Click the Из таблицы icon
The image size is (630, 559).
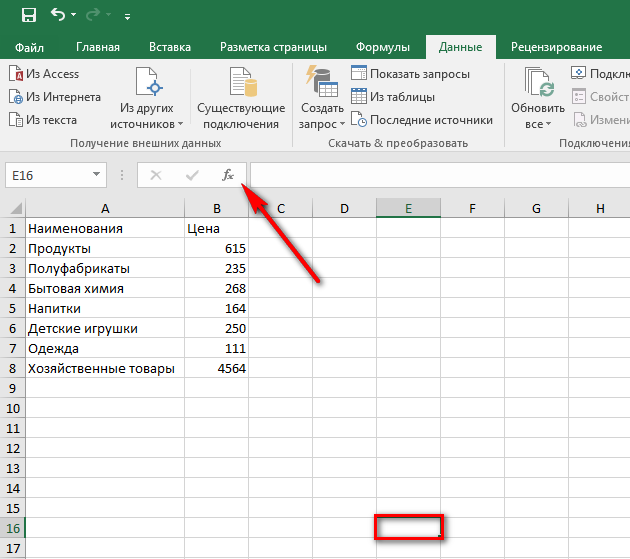point(359,97)
